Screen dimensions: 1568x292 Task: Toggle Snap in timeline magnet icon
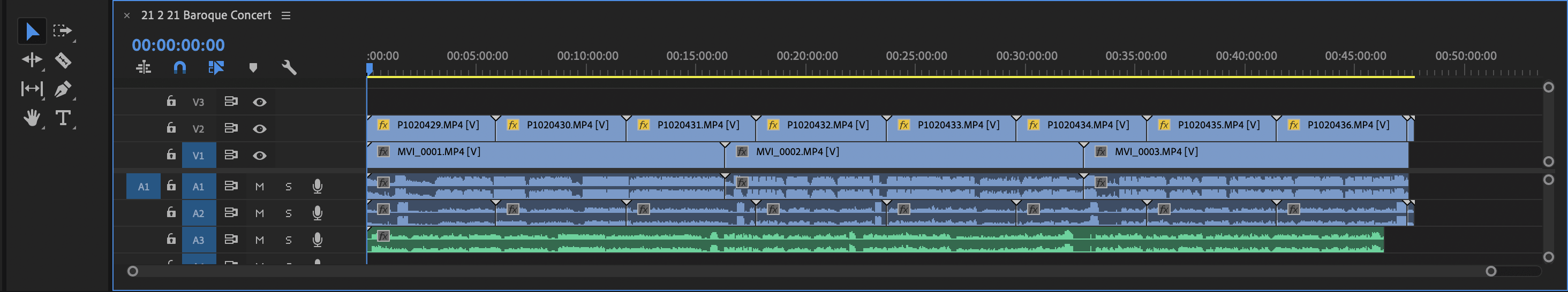tap(179, 67)
